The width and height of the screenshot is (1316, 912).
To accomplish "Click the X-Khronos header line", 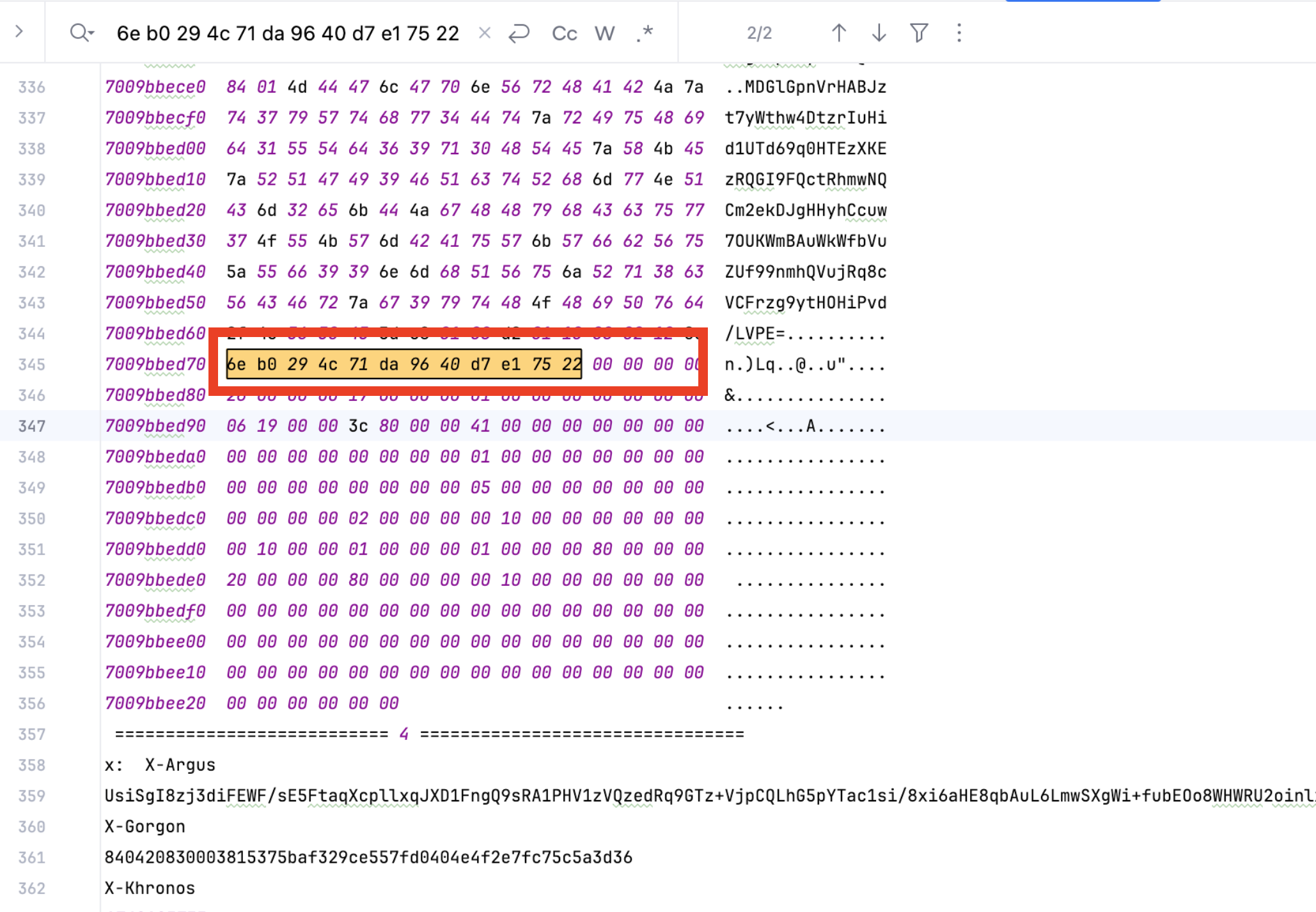I will (150, 888).
